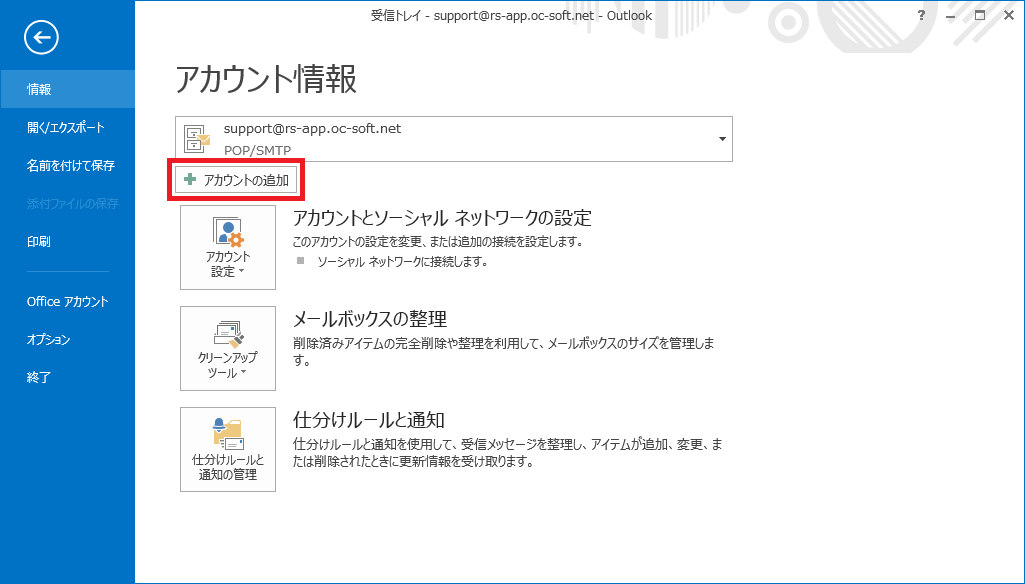
Task: Click the account mailbox icon beside support@rs-app.oc-soft.net
Action: point(198,139)
